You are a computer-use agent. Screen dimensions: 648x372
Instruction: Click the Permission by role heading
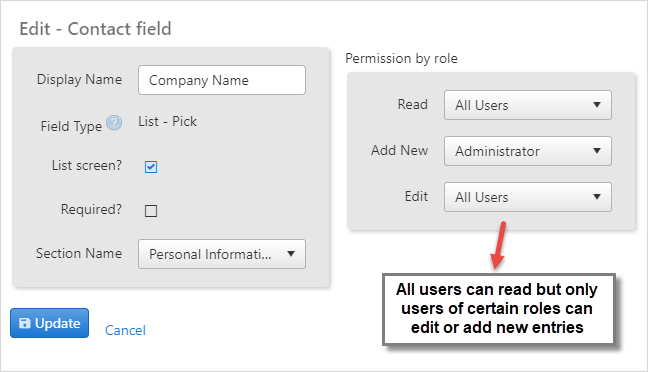pyautogui.click(x=401, y=59)
